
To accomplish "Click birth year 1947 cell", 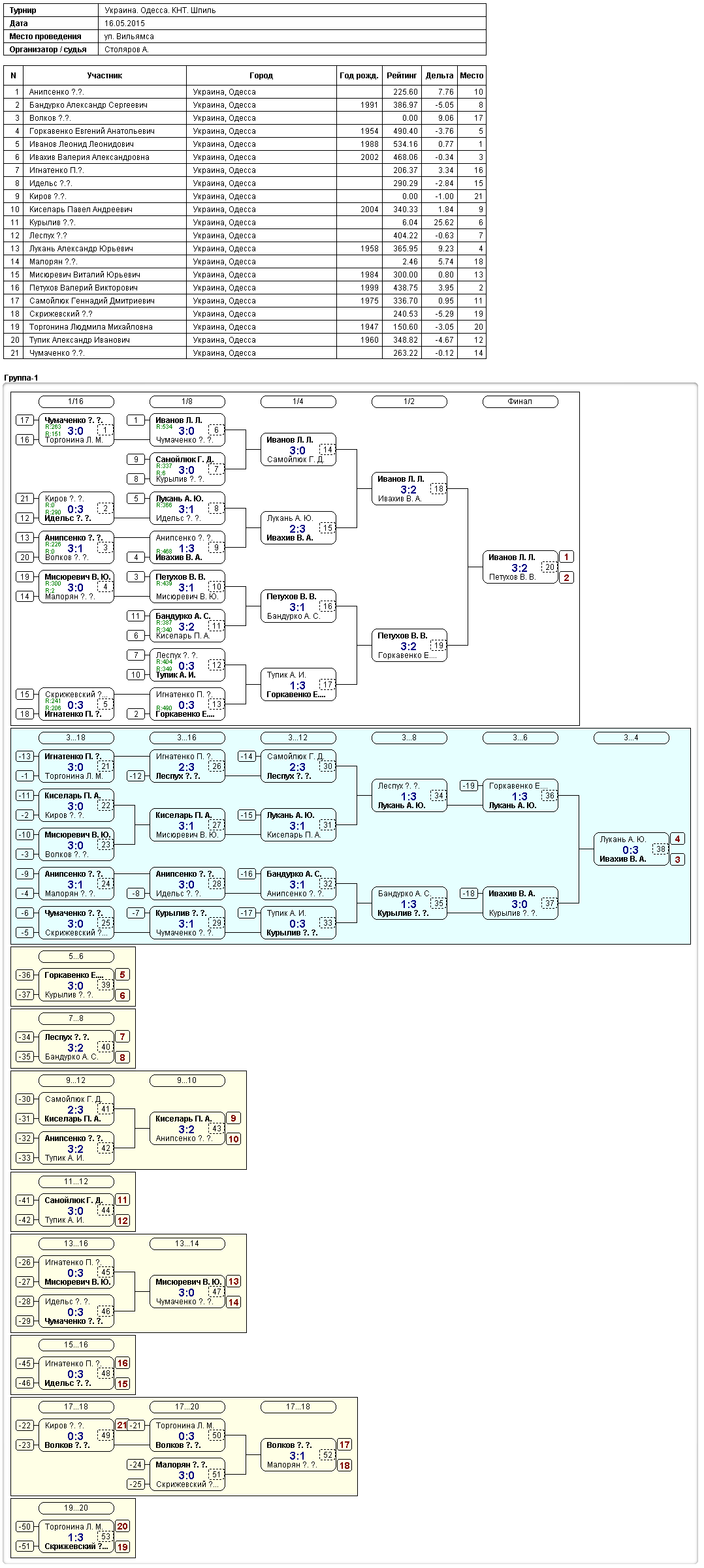I will (359, 327).
